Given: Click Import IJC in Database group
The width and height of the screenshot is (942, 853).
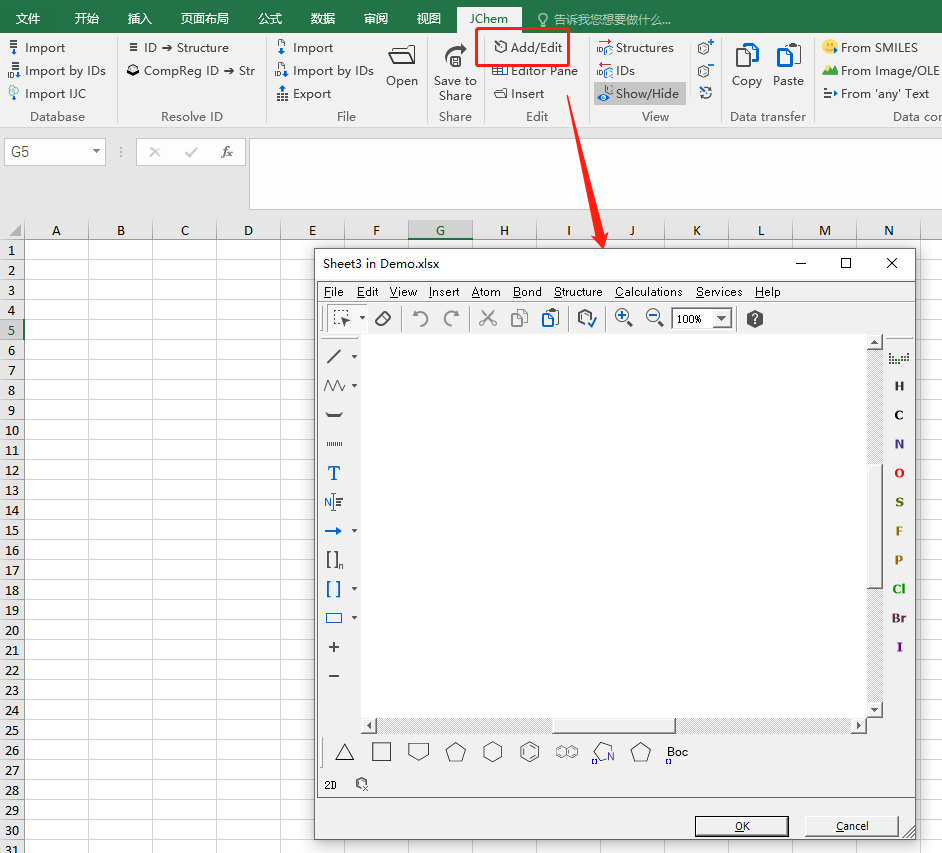Looking at the screenshot, I should 47,94.
